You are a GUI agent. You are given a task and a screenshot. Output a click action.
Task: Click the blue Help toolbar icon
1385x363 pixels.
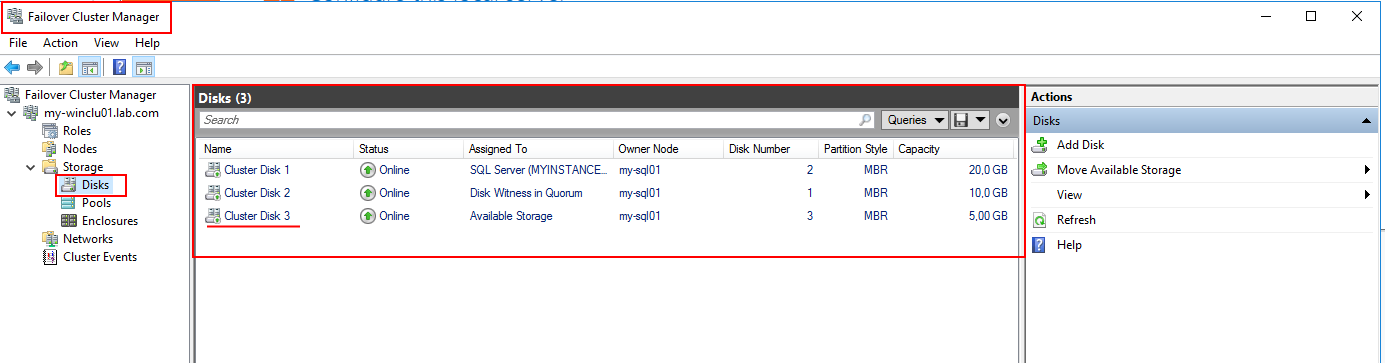tap(120, 67)
